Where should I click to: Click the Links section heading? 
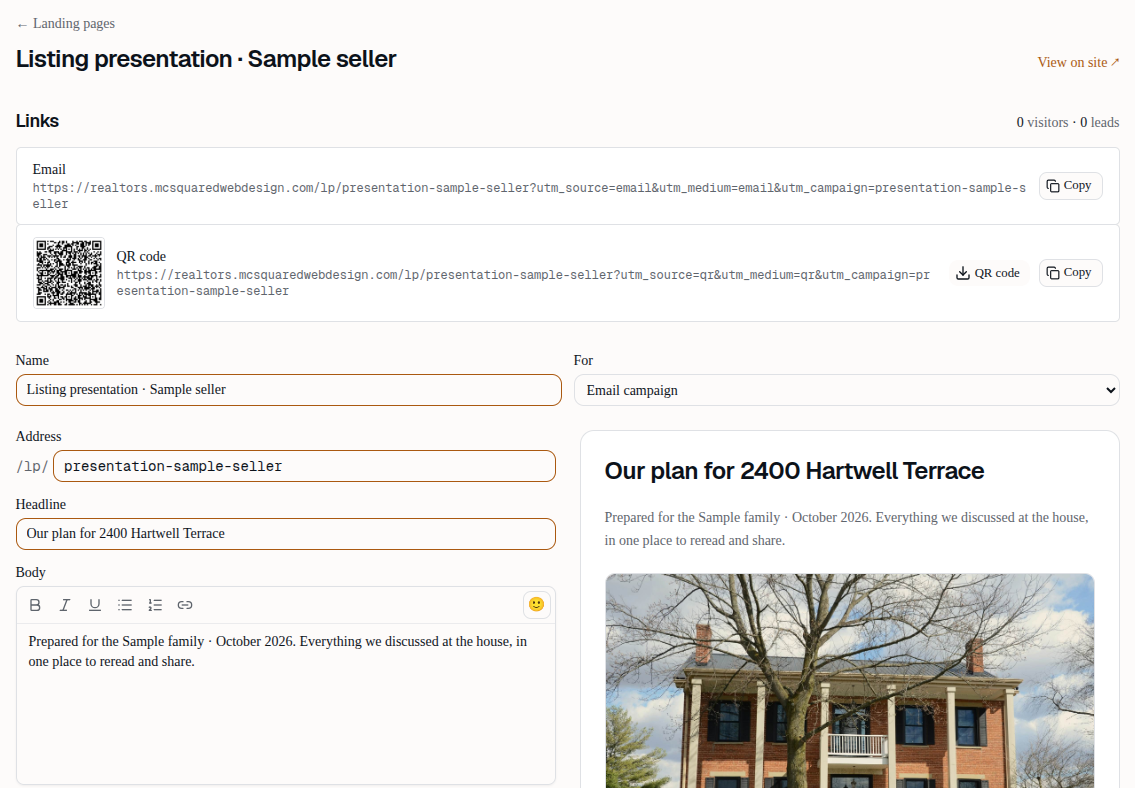tap(38, 121)
